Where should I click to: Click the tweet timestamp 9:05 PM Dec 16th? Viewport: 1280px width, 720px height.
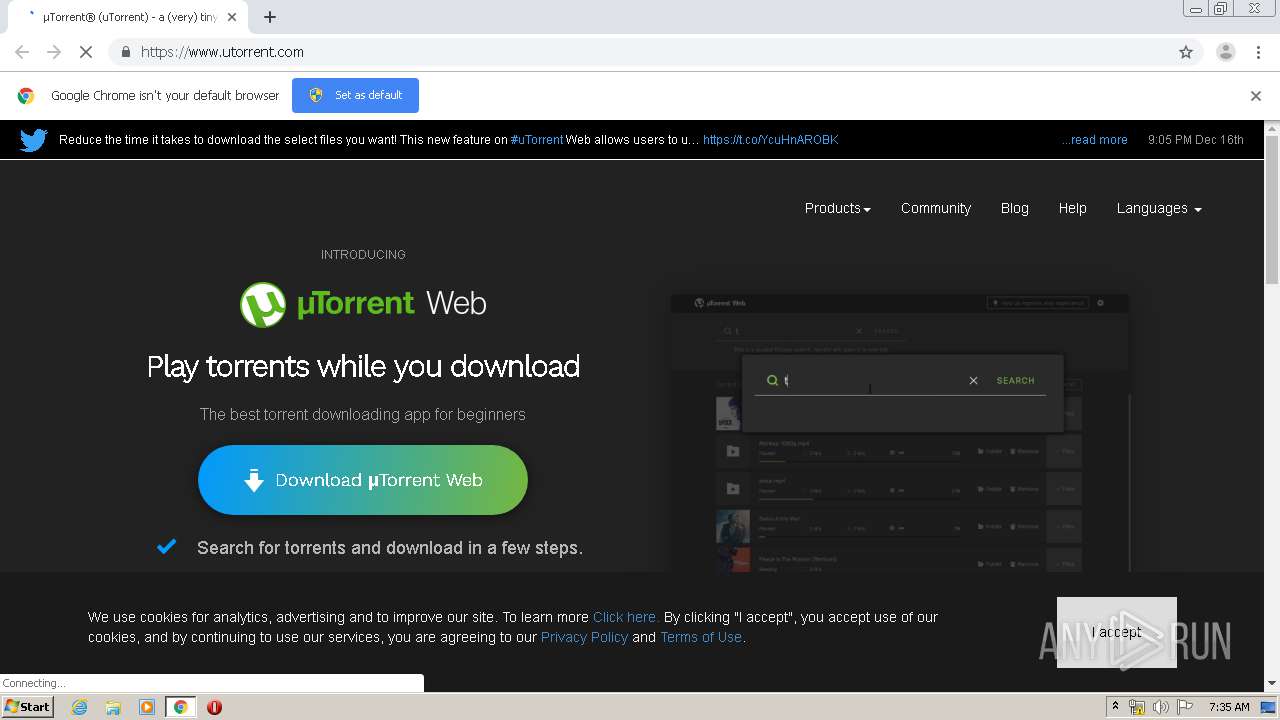[1196, 140]
